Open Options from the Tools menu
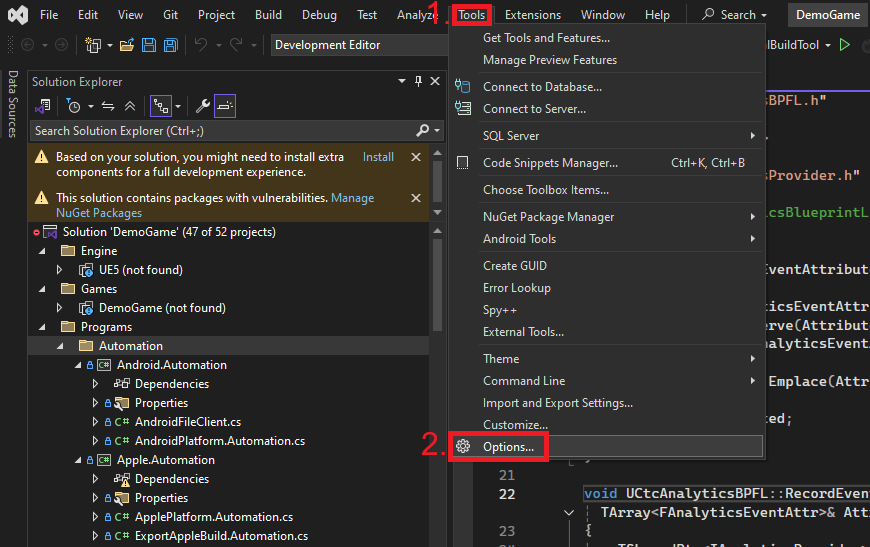The image size is (870, 547). [508, 447]
